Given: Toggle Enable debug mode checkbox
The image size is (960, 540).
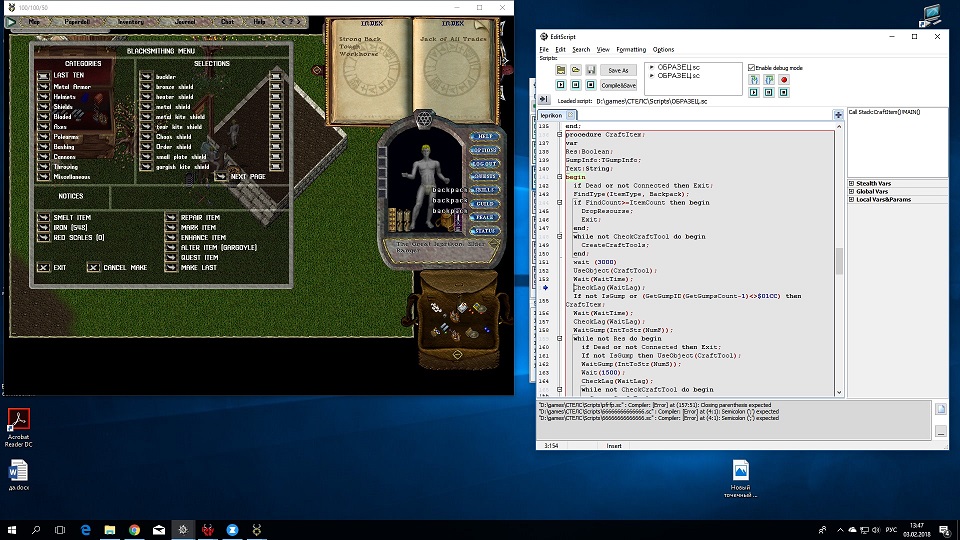Looking at the screenshot, I should click(752, 67).
